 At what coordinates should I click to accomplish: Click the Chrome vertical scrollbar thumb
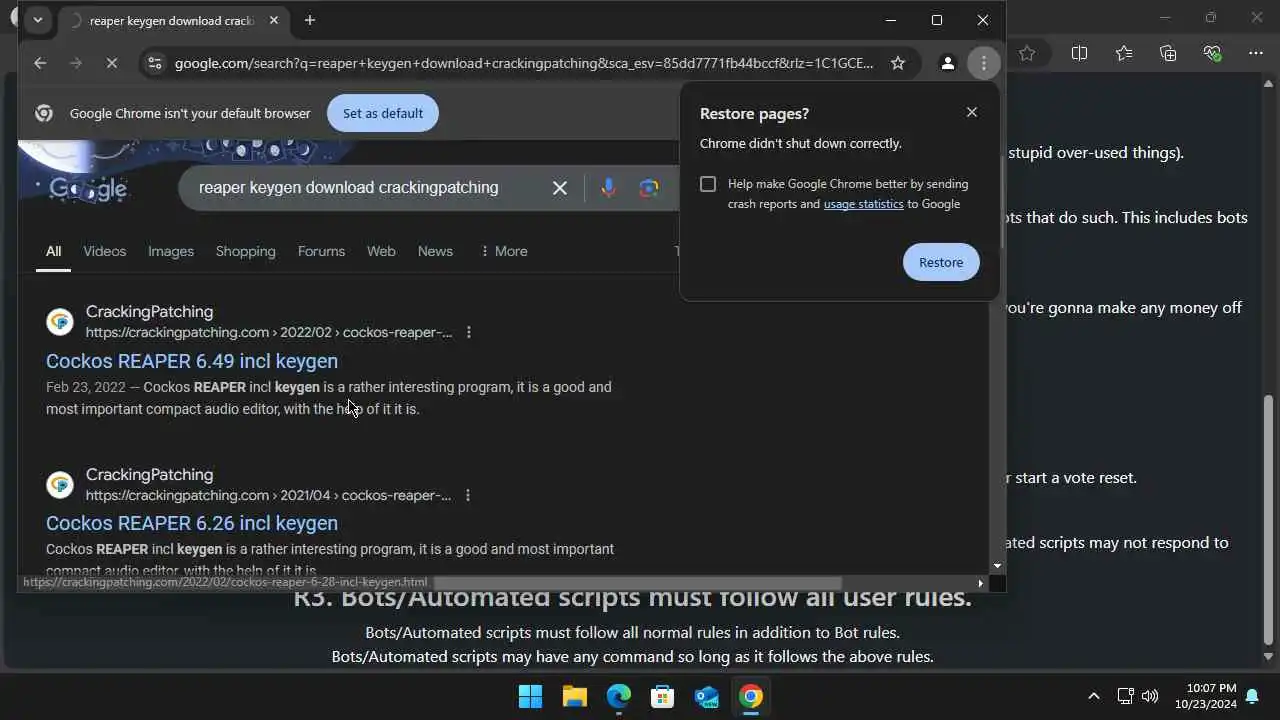point(1001,203)
